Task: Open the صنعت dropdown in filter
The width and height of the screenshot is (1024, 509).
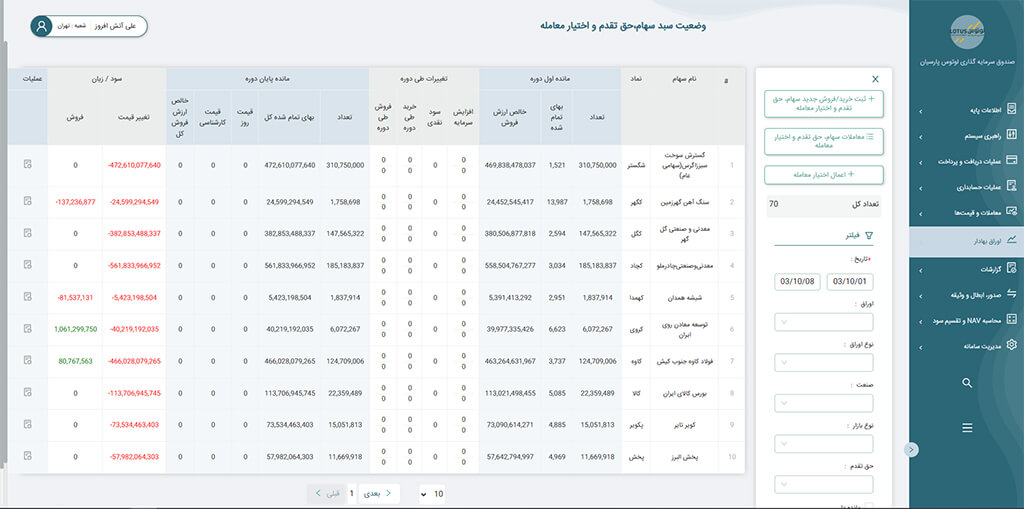Action: pos(823,403)
